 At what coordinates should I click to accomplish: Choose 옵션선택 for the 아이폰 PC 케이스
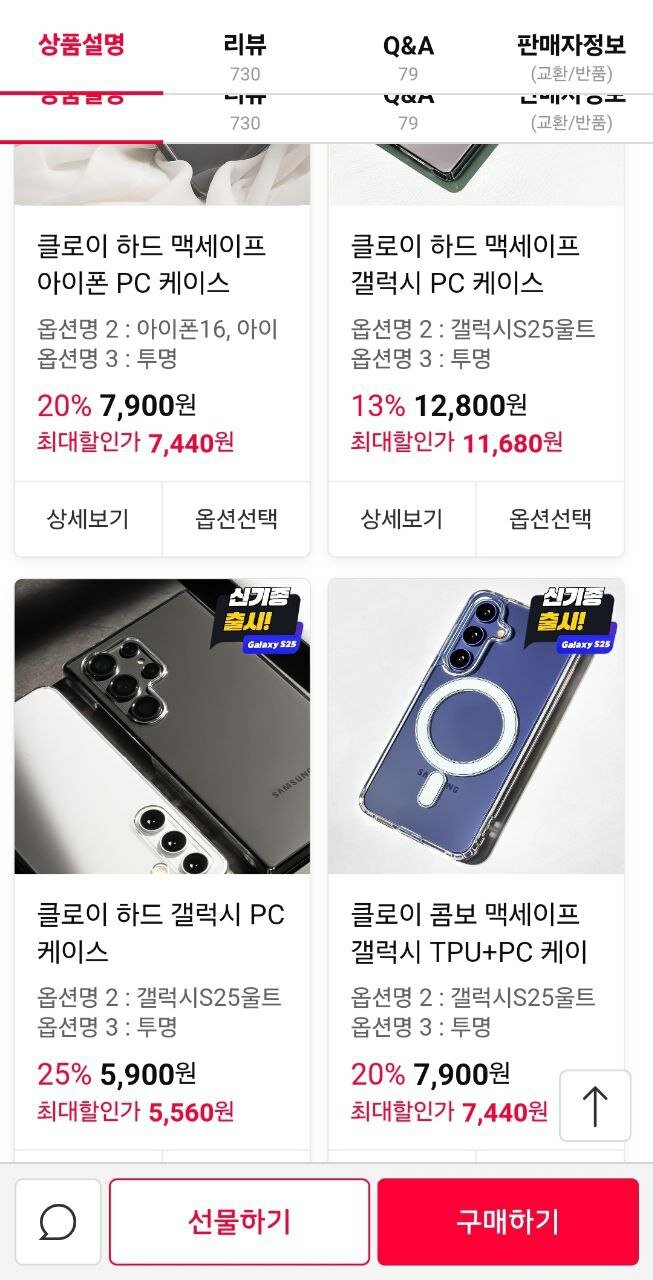236,519
